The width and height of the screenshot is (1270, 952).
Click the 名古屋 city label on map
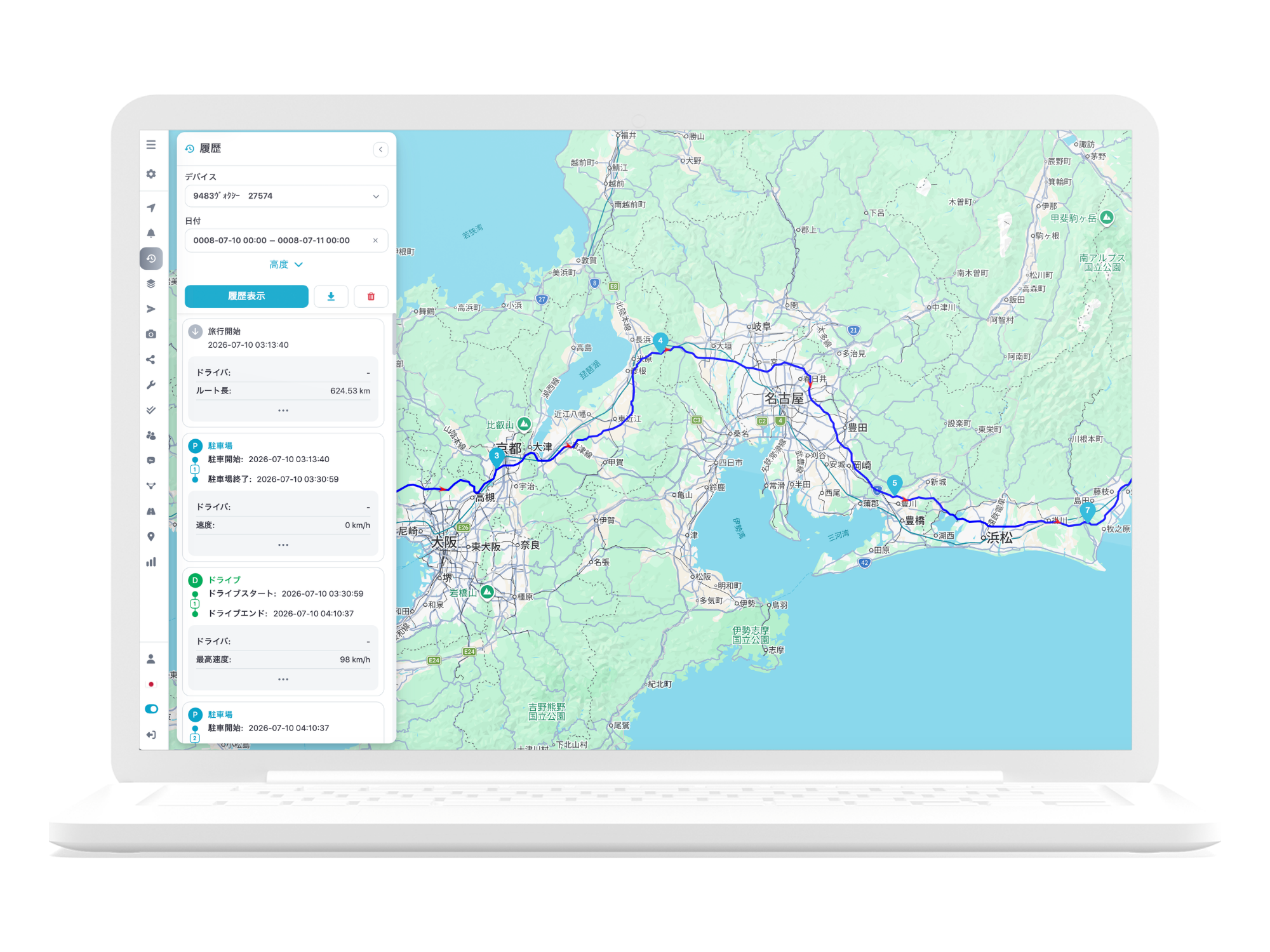[784, 399]
